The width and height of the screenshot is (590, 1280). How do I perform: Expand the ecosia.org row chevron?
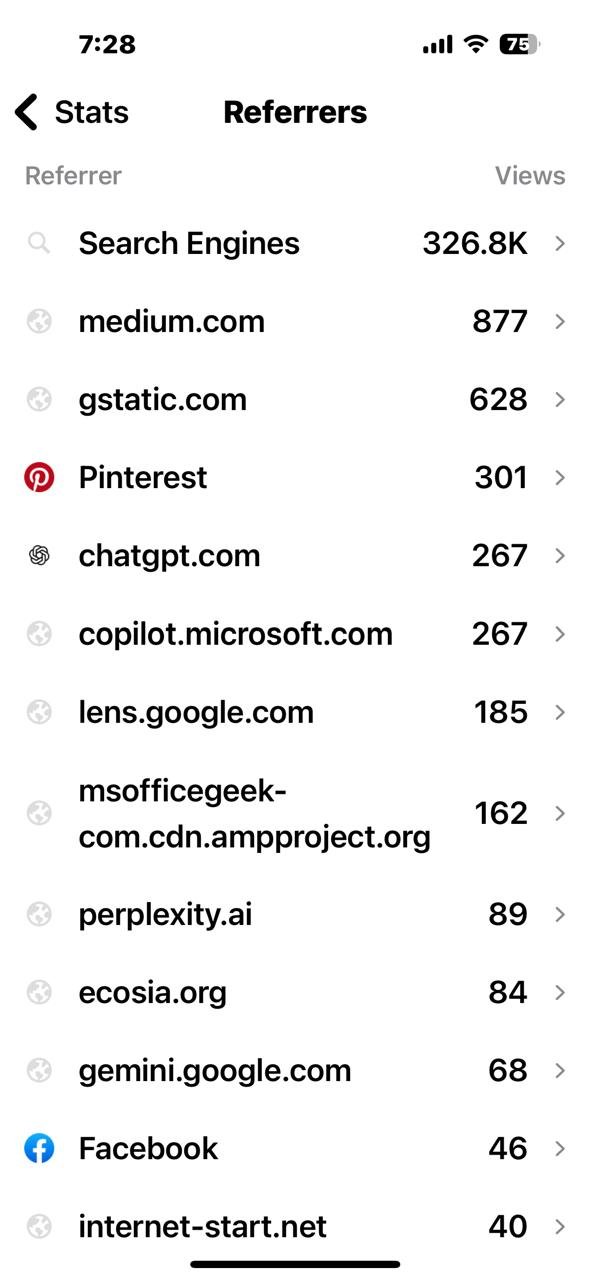tap(560, 992)
